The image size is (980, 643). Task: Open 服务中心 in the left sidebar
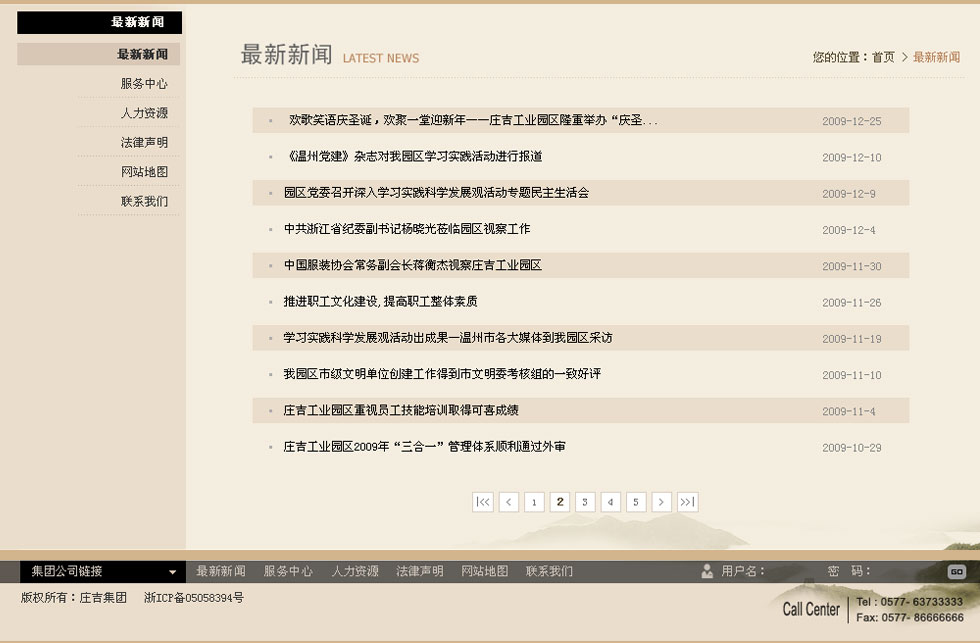click(144, 84)
